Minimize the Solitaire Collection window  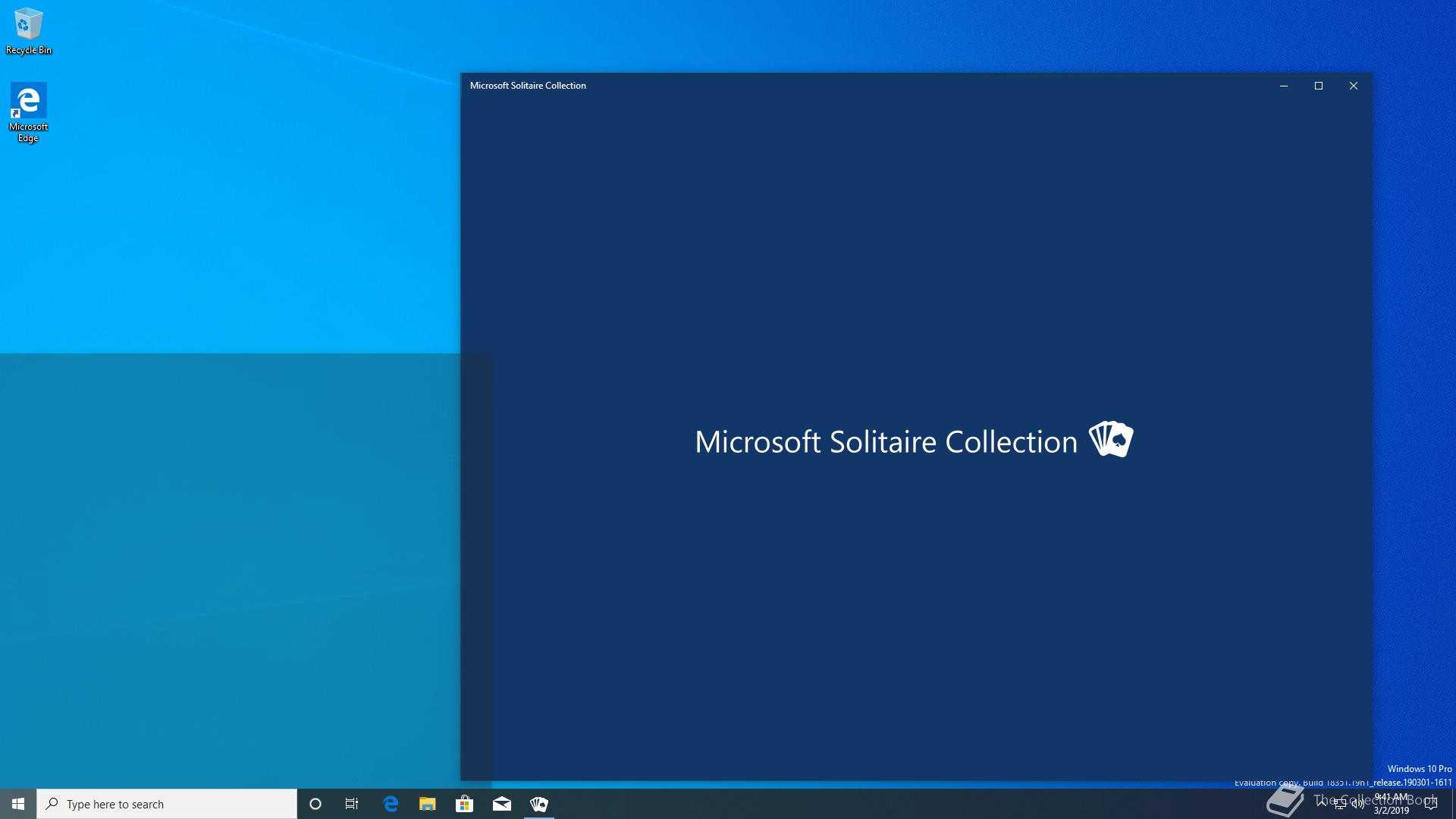pyautogui.click(x=1284, y=86)
